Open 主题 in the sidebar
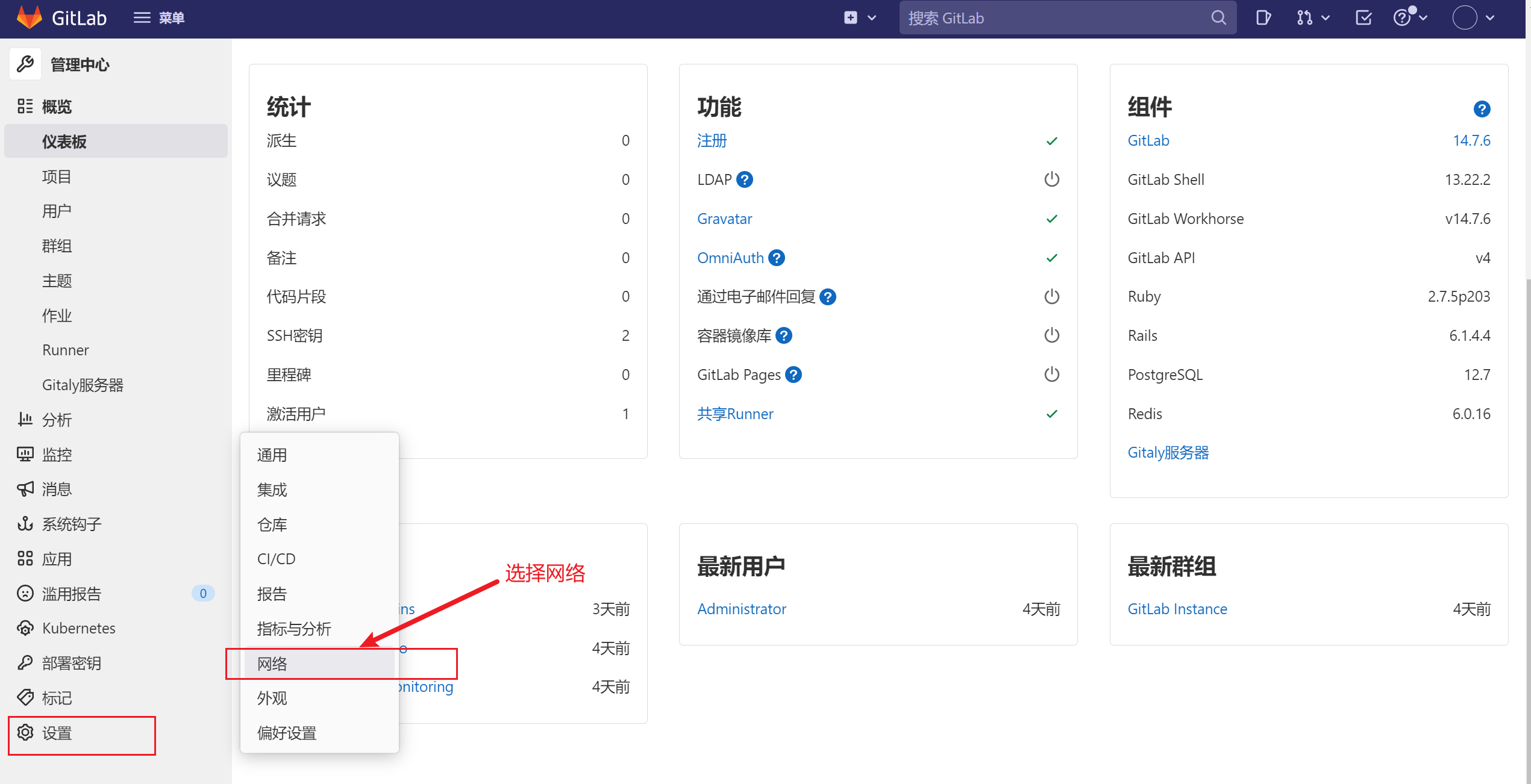This screenshot has width=1531, height=784. click(116, 281)
